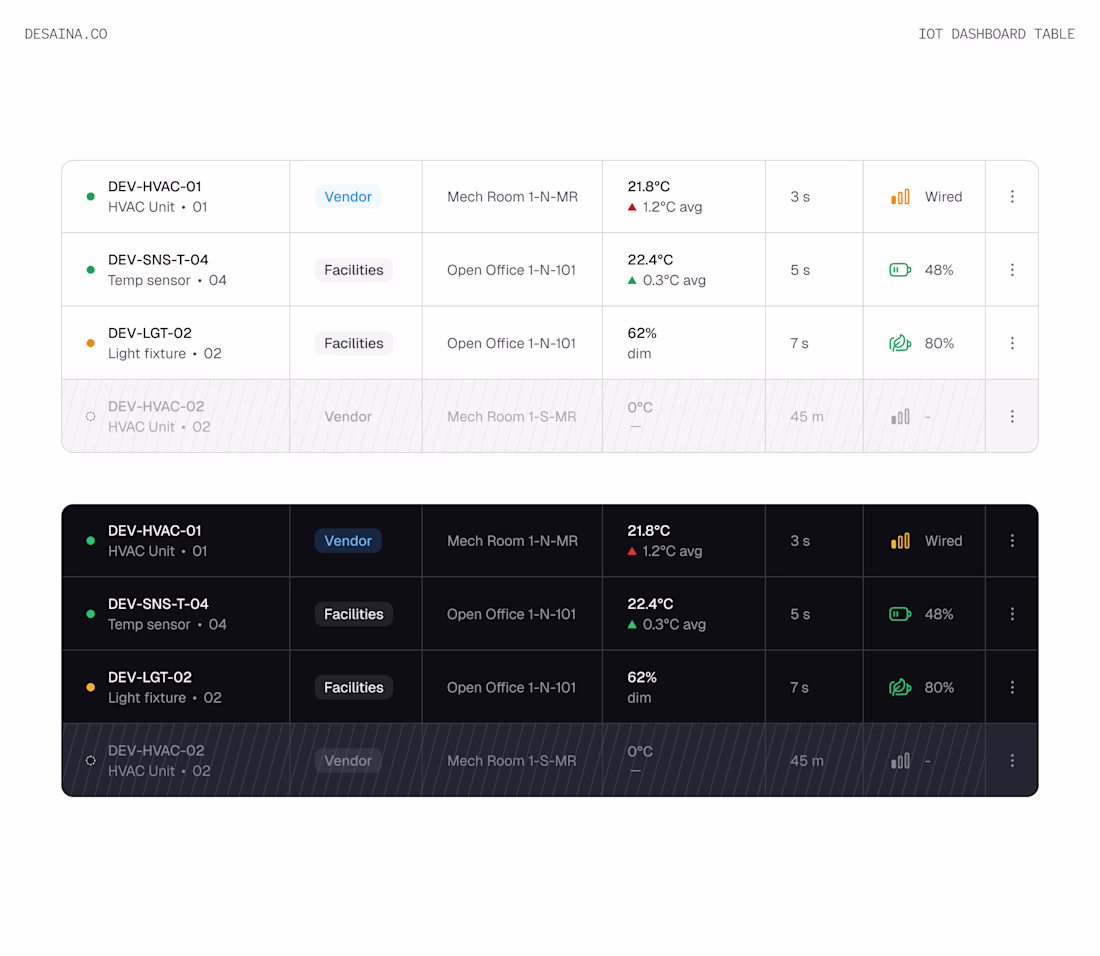
Task: Click red up triangle next to 1.2°C avg, dark table
Action: [632, 551]
